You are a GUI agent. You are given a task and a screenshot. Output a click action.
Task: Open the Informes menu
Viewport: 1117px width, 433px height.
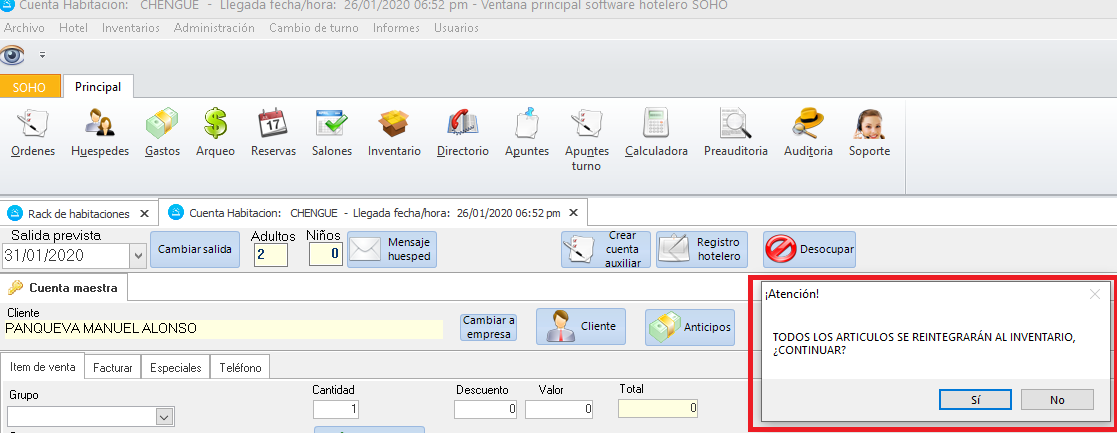pyautogui.click(x=395, y=28)
